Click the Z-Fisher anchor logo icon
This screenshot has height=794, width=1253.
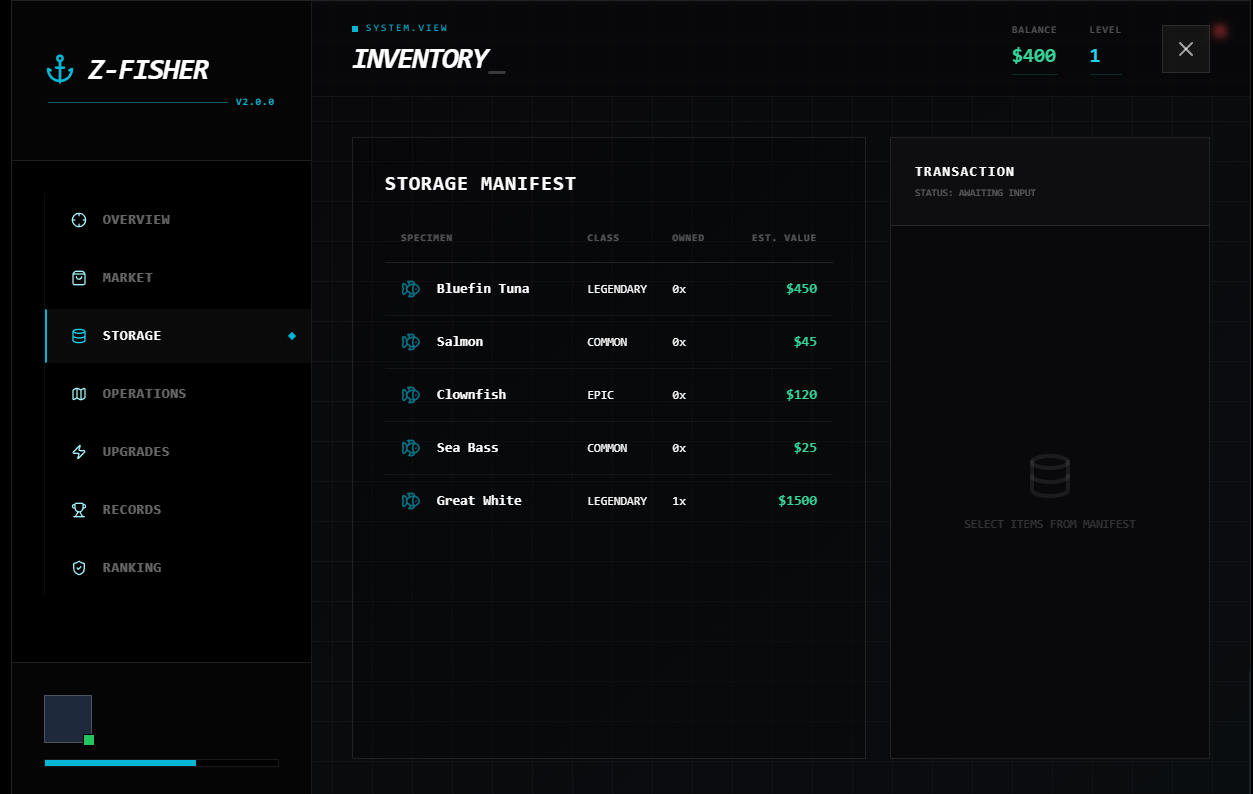point(61,70)
